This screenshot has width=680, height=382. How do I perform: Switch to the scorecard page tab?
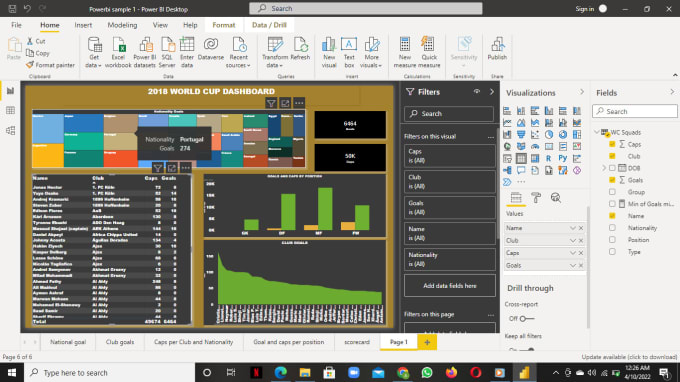(356, 342)
